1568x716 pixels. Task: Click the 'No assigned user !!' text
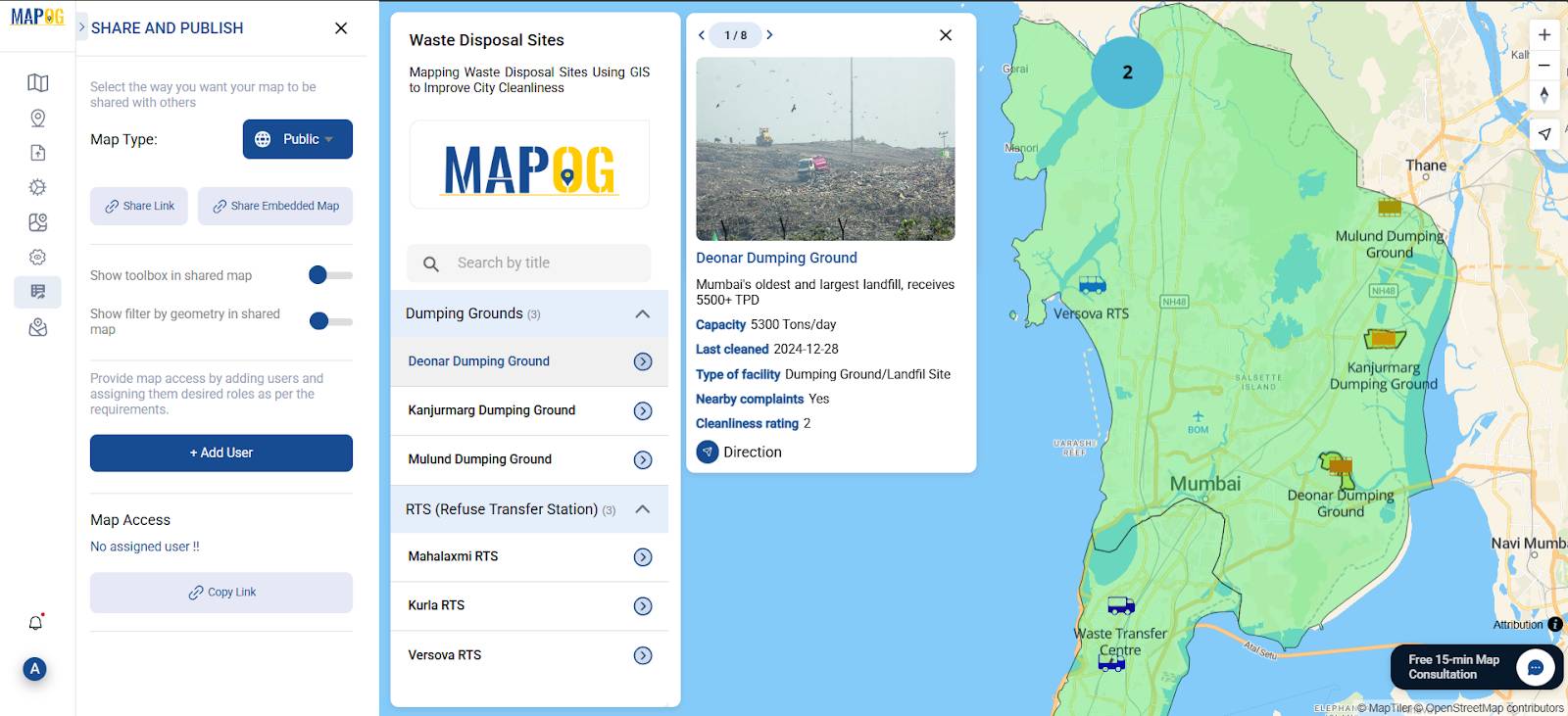point(145,547)
